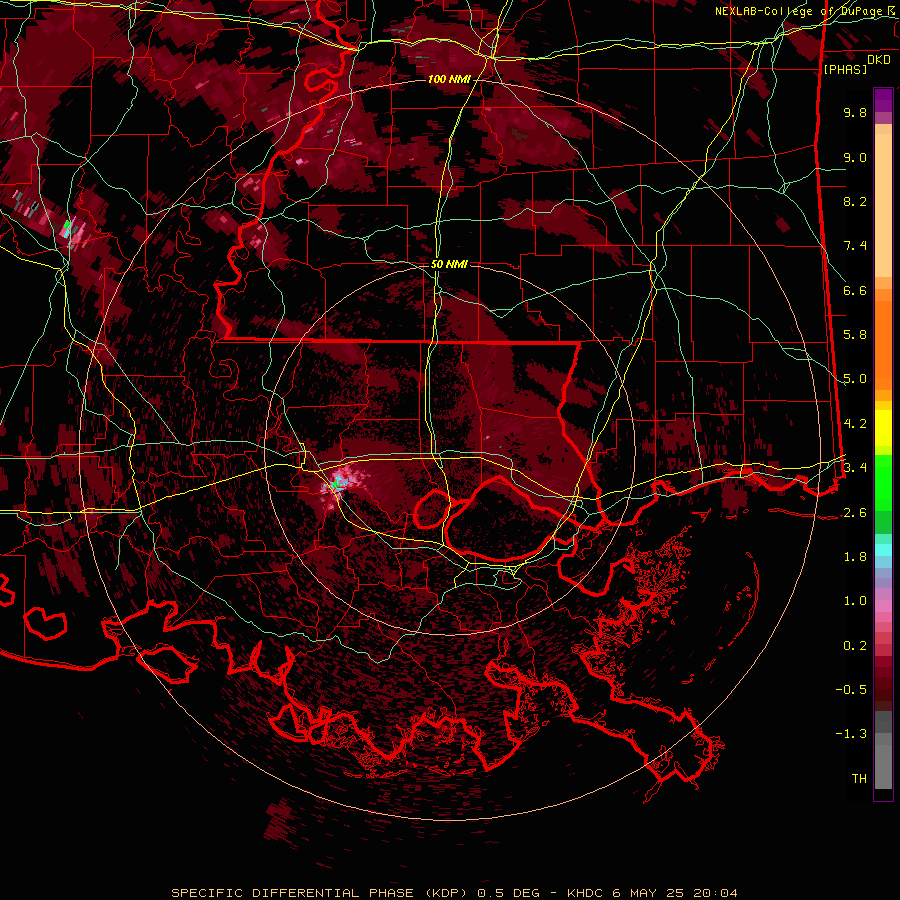Screen dimensions: 900x900
Task: Click the green pixel cluster in the upper-left echoes
Action: coord(67,226)
